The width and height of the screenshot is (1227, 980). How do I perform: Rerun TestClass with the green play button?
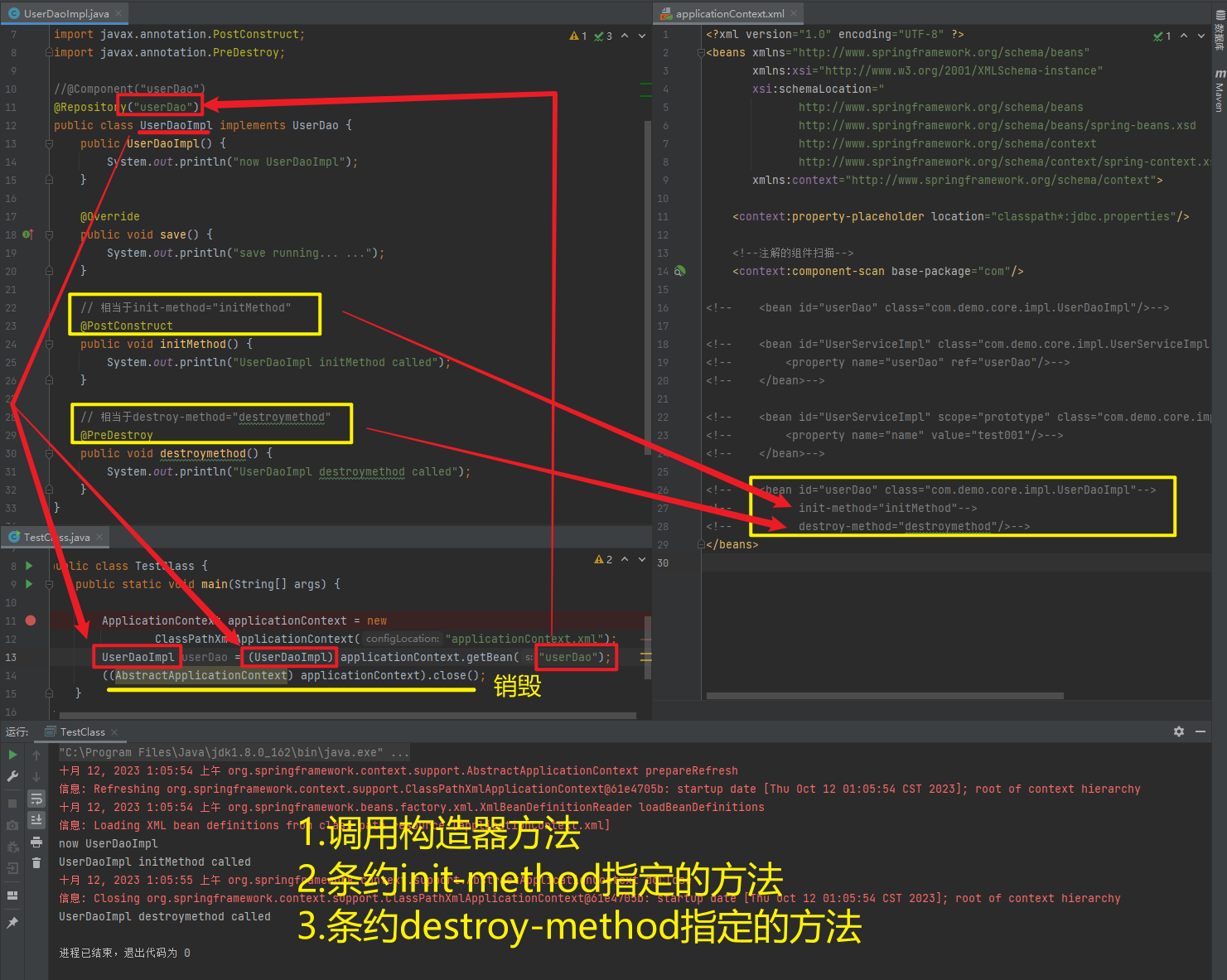(x=12, y=755)
